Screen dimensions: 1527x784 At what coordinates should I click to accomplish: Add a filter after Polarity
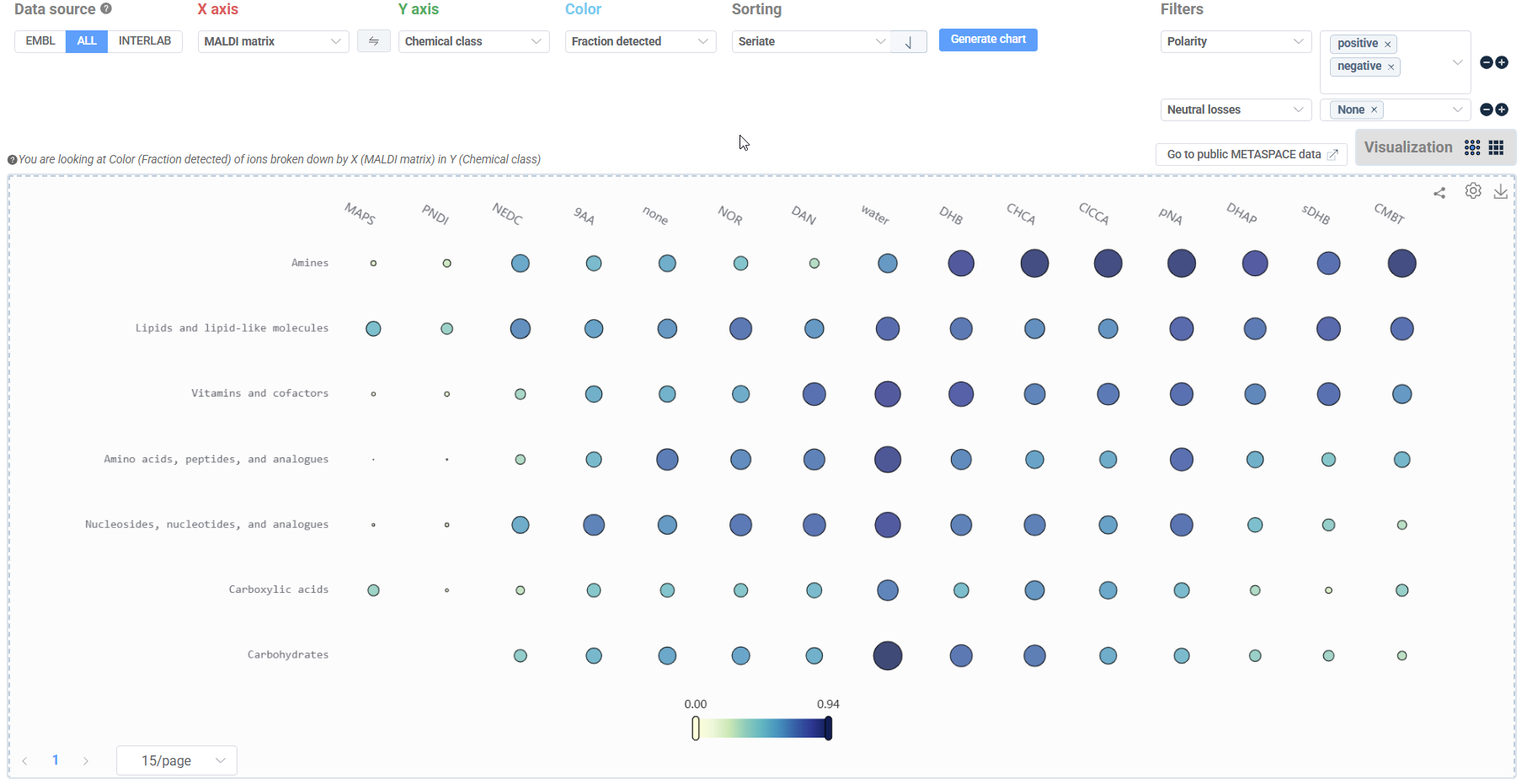click(x=1502, y=62)
